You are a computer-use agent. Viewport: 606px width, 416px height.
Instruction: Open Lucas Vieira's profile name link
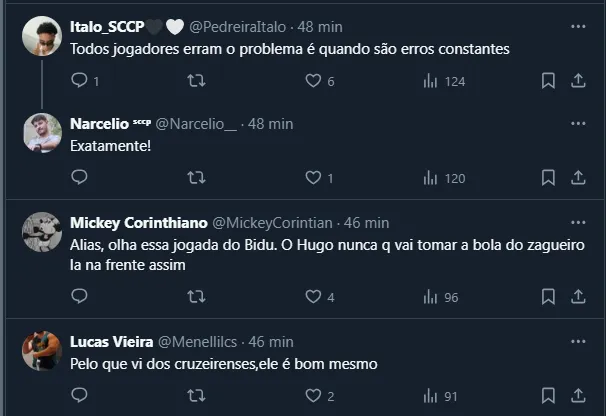click(x=109, y=341)
